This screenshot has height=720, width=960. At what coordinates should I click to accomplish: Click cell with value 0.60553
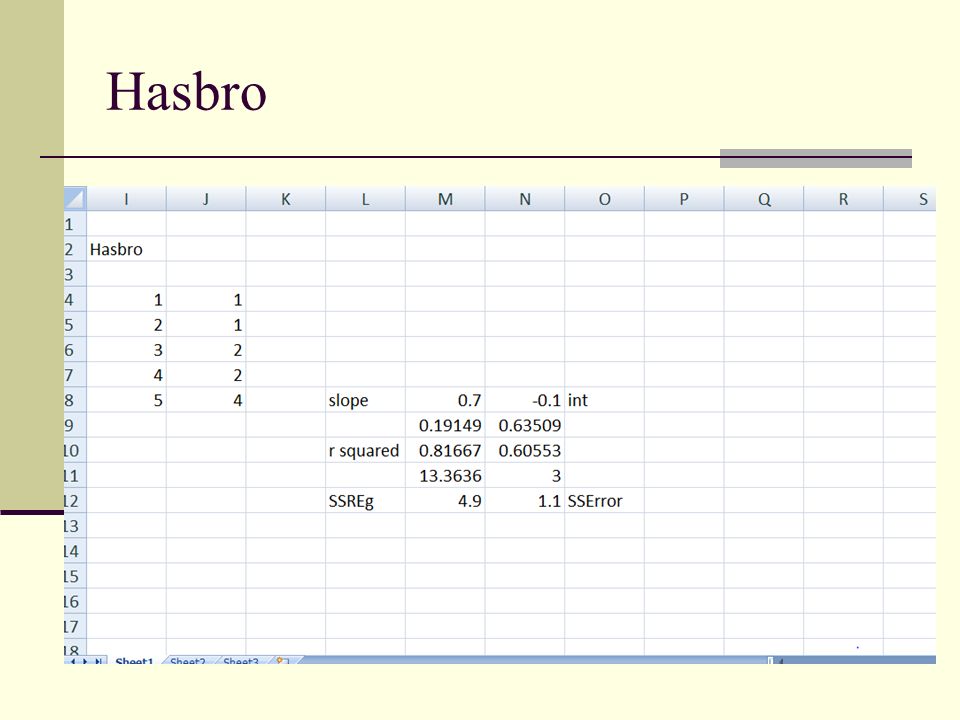525,451
